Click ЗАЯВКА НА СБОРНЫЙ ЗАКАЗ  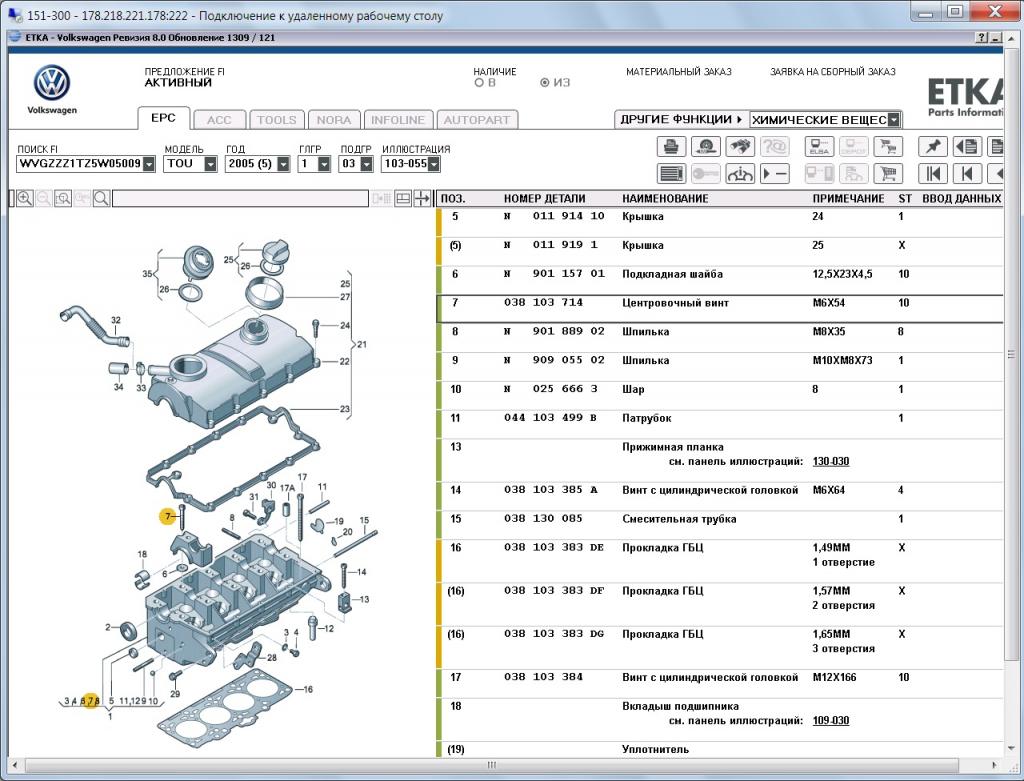(x=833, y=72)
